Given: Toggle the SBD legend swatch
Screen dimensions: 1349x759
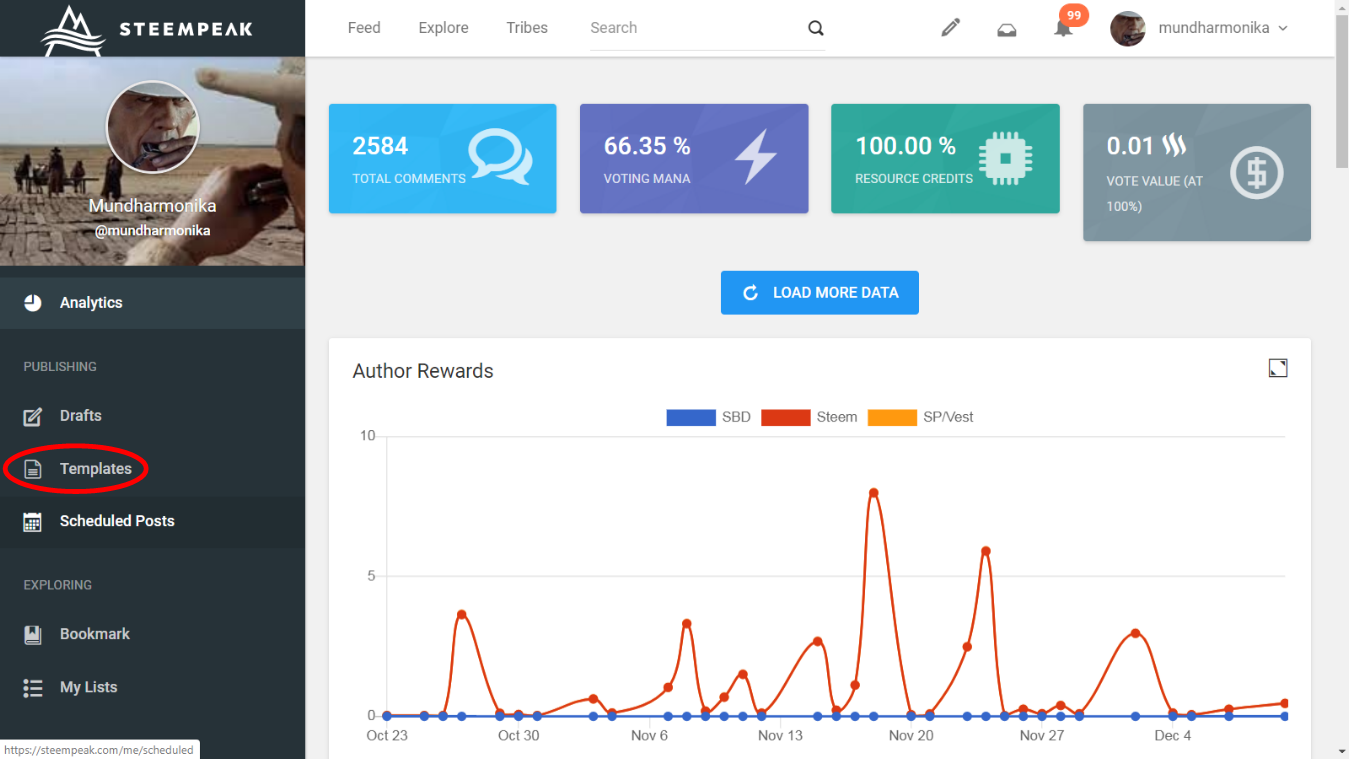Looking at the screenshot, I should coord(692,417).
